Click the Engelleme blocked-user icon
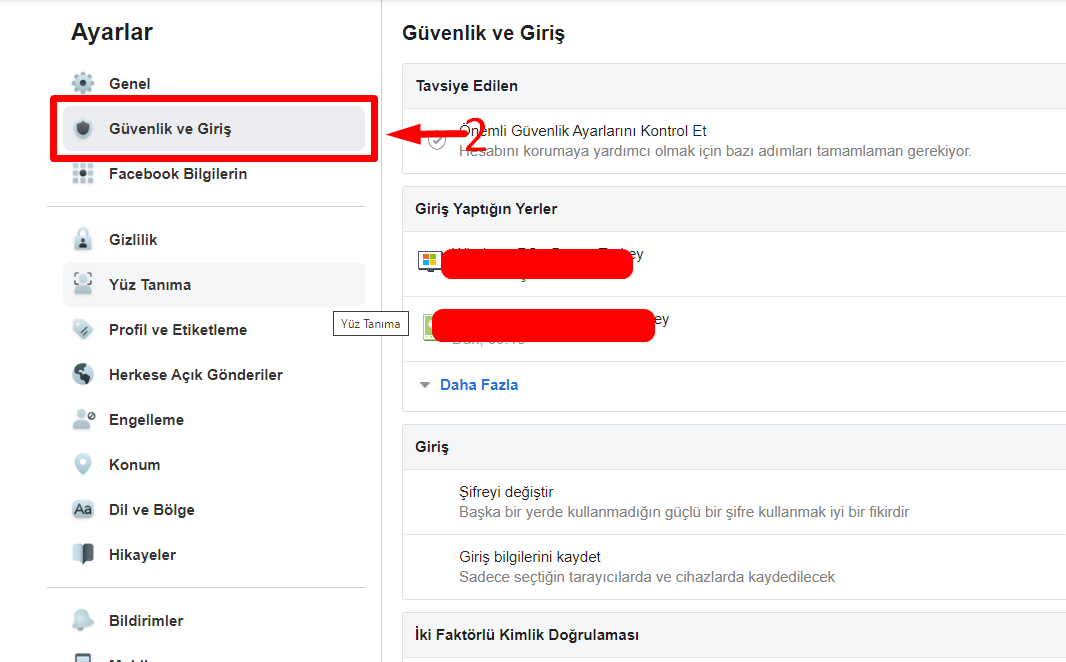The width and height of the screenshot is (1066, 662). [x=83, y=420]
